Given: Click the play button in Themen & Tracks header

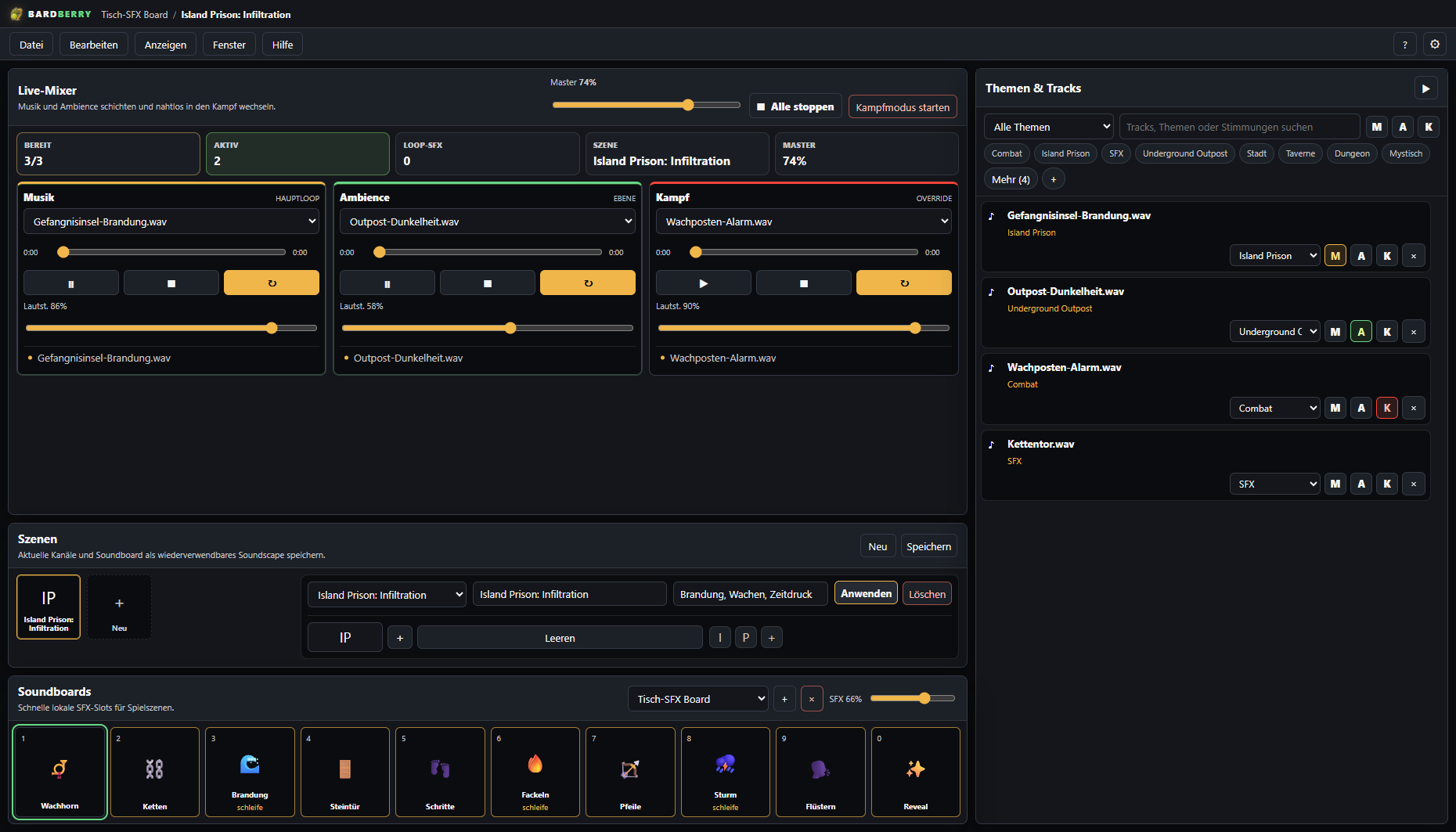Looking at the screenshot, I should click(x=1425, y=88).
